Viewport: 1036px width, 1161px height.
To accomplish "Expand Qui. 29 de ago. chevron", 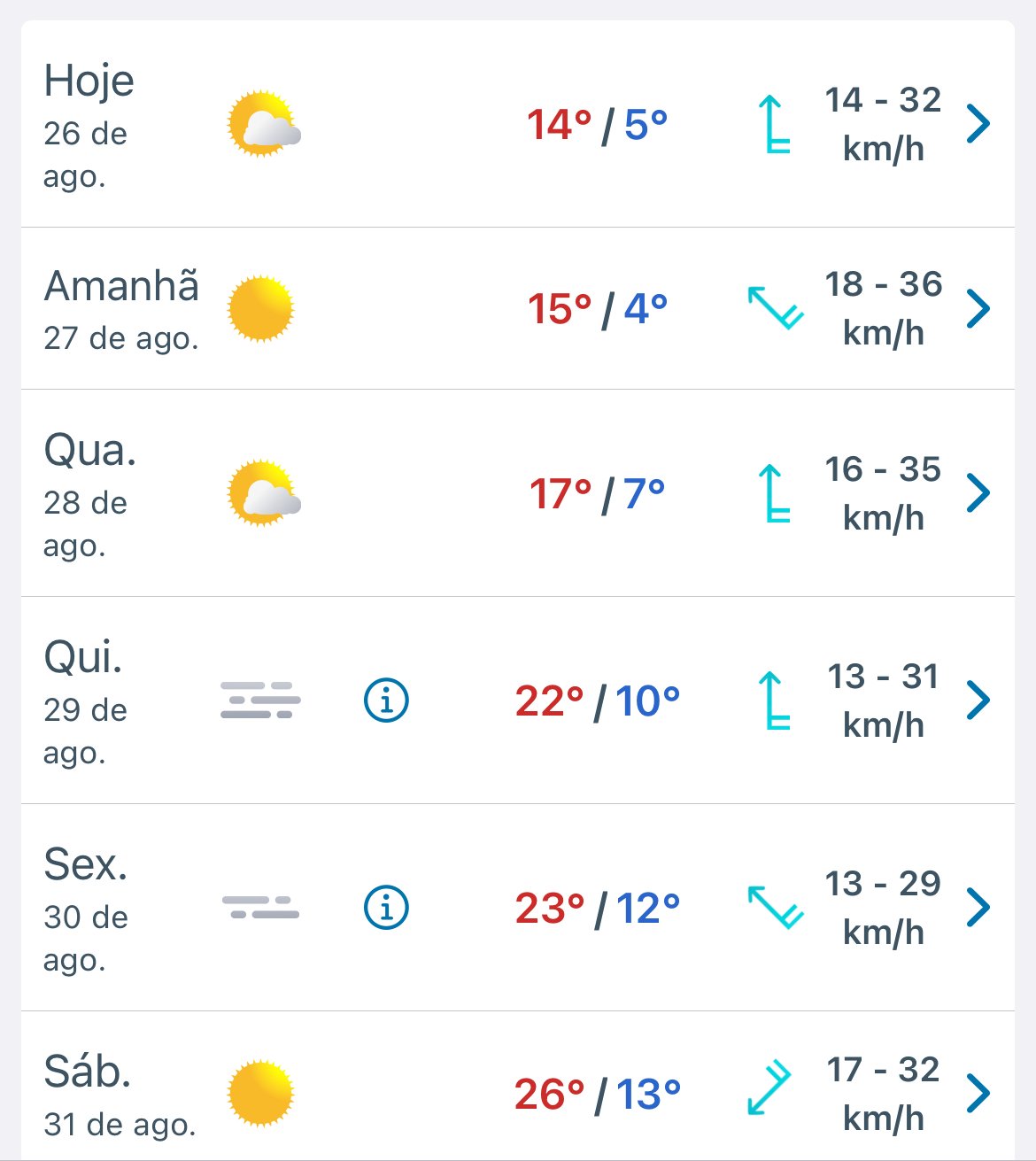I will pos(978,700).
